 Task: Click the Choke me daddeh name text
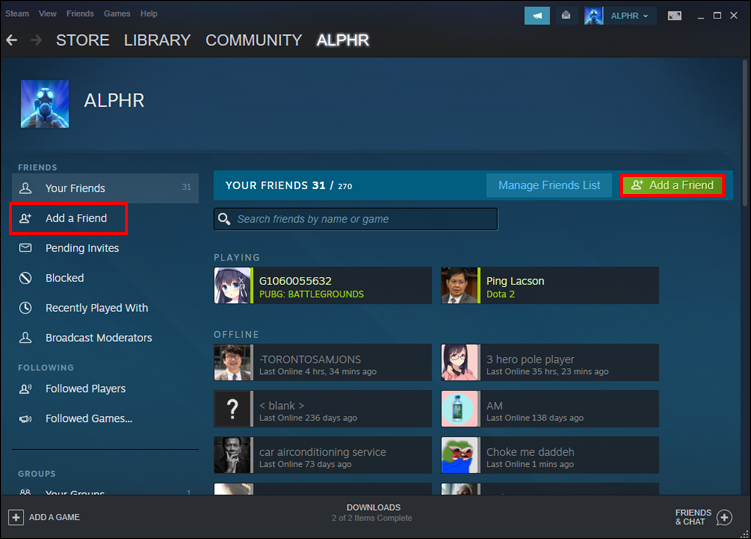[x=530, y=452]
